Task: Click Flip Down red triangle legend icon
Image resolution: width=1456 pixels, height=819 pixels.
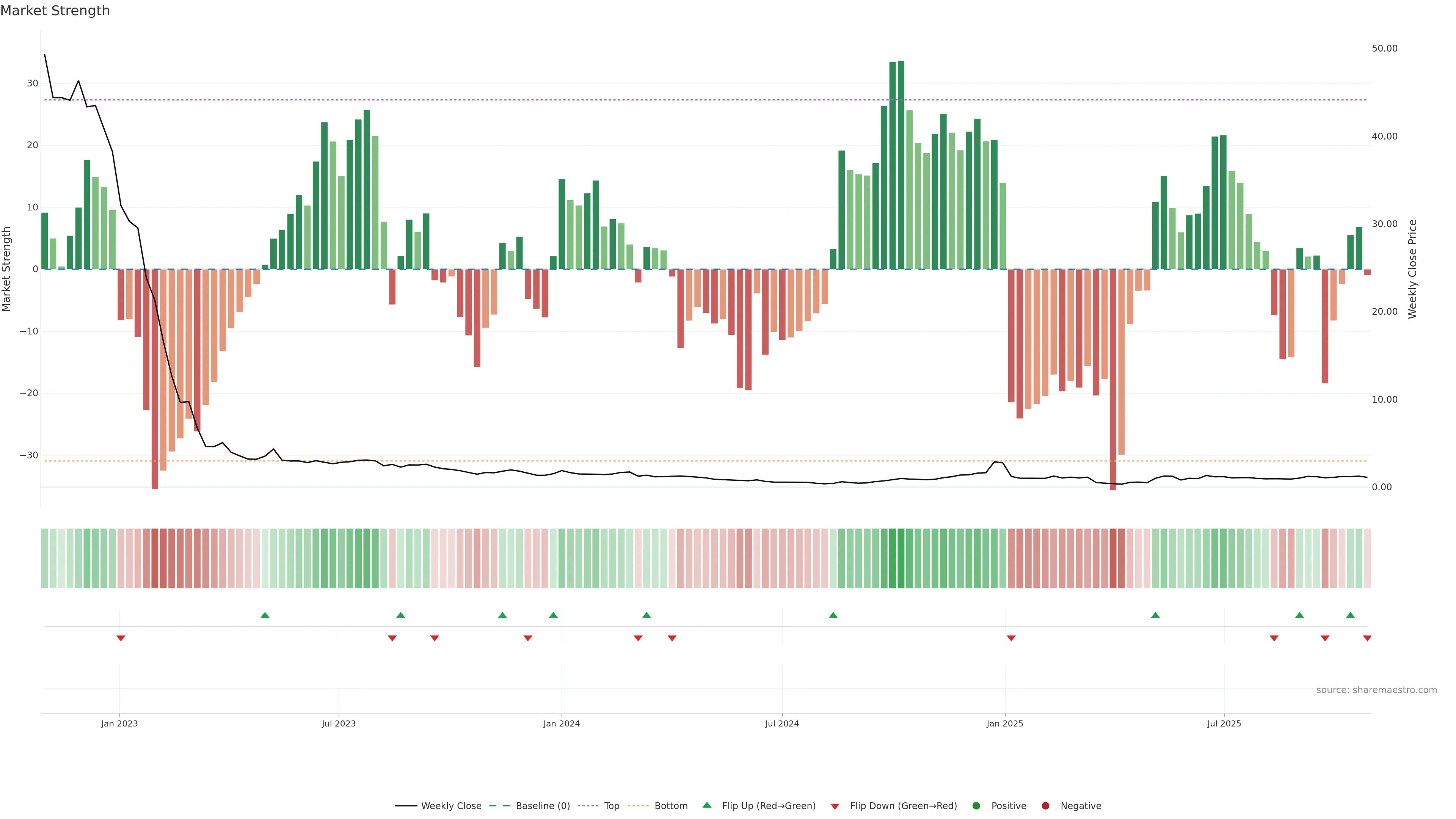Action: (x=835, y=806)
